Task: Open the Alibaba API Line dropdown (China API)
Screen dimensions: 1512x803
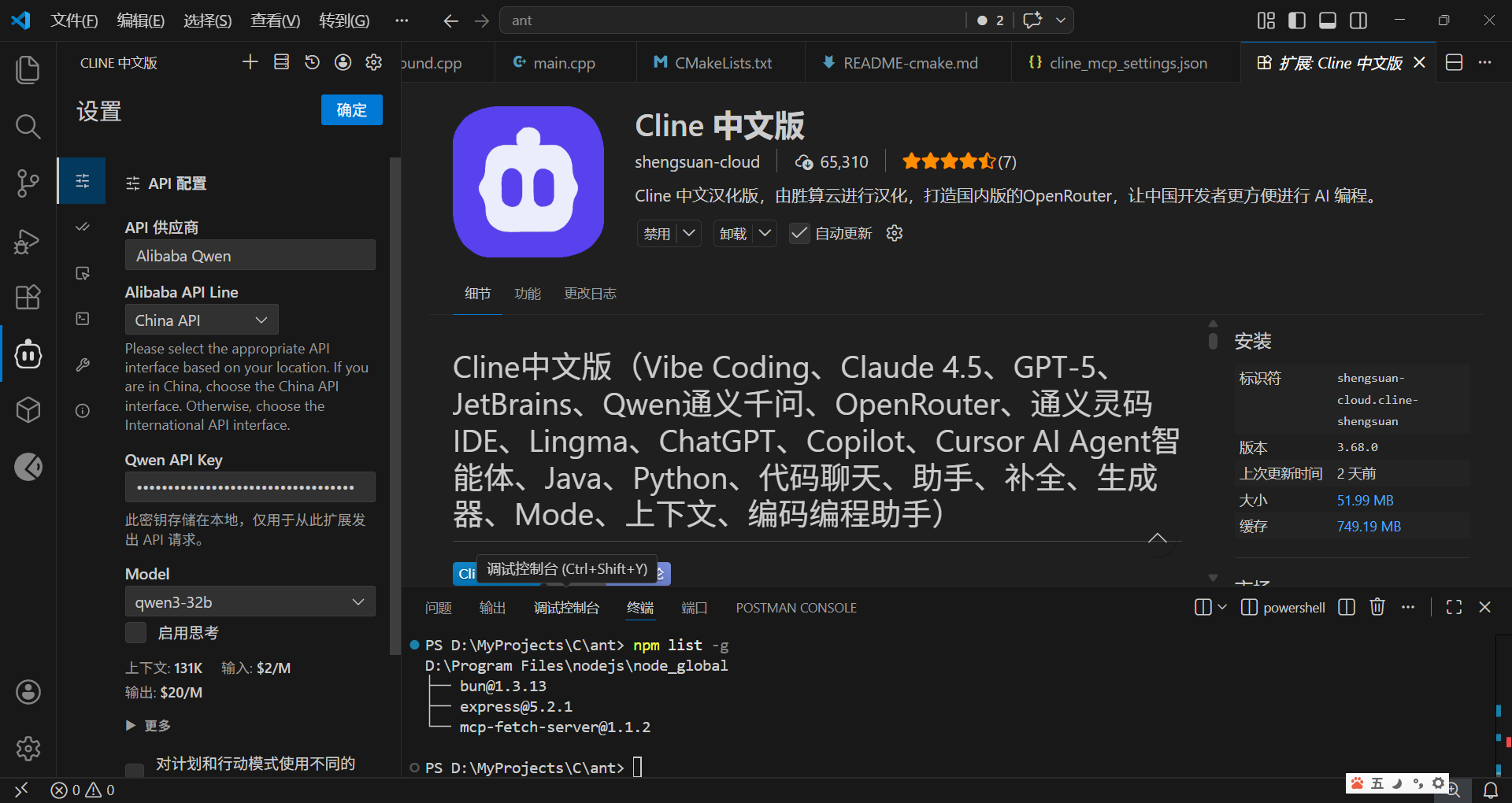Action: pos(202,320)
